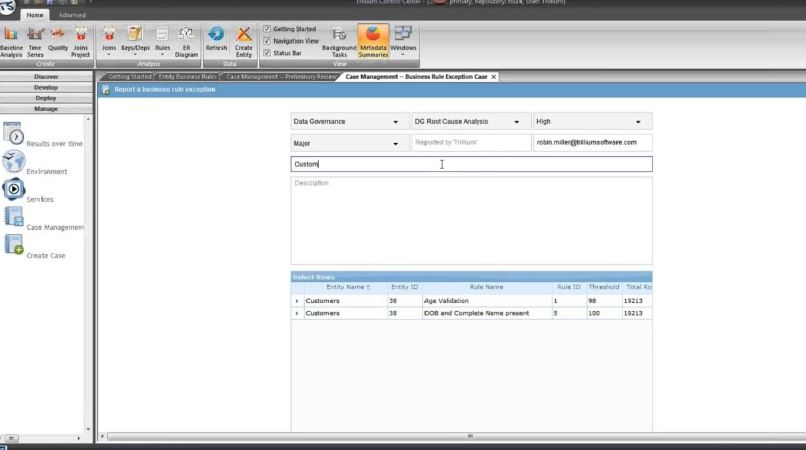Click the Discover navigation button
The height and width of the screenshot is (450, 806).
(x=46, y=77)
